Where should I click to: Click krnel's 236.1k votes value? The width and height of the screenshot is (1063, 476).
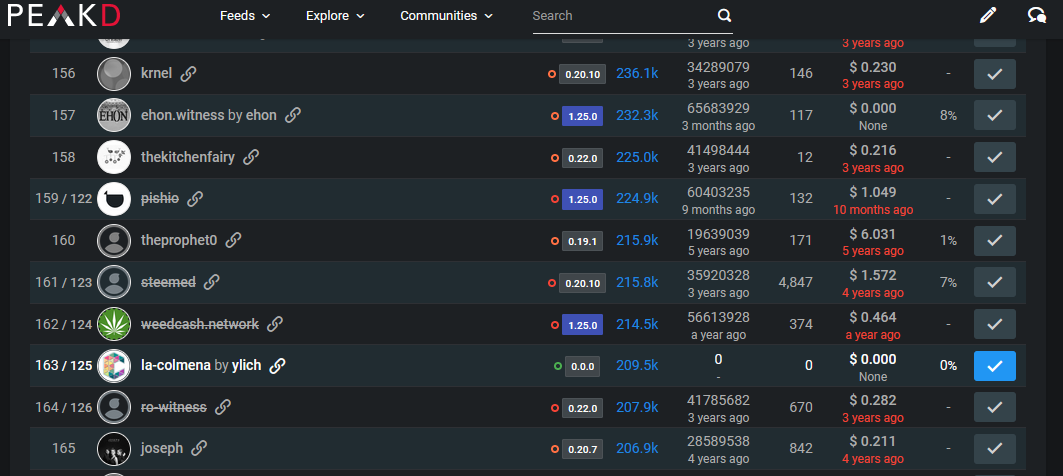pyautogui.click(x=637, y=73)
